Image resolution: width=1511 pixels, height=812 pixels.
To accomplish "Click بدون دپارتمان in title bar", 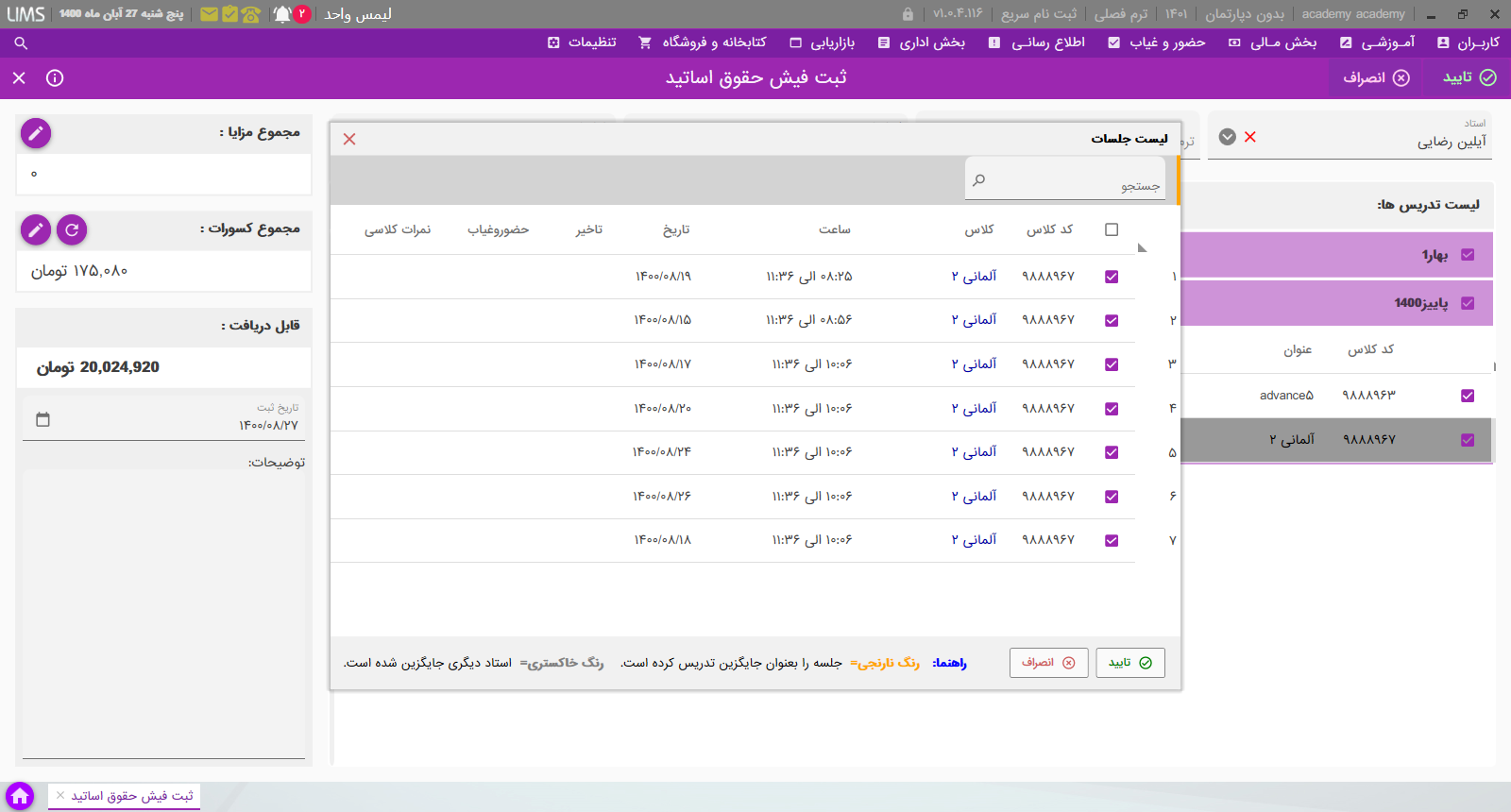I will coord(1245,14).
